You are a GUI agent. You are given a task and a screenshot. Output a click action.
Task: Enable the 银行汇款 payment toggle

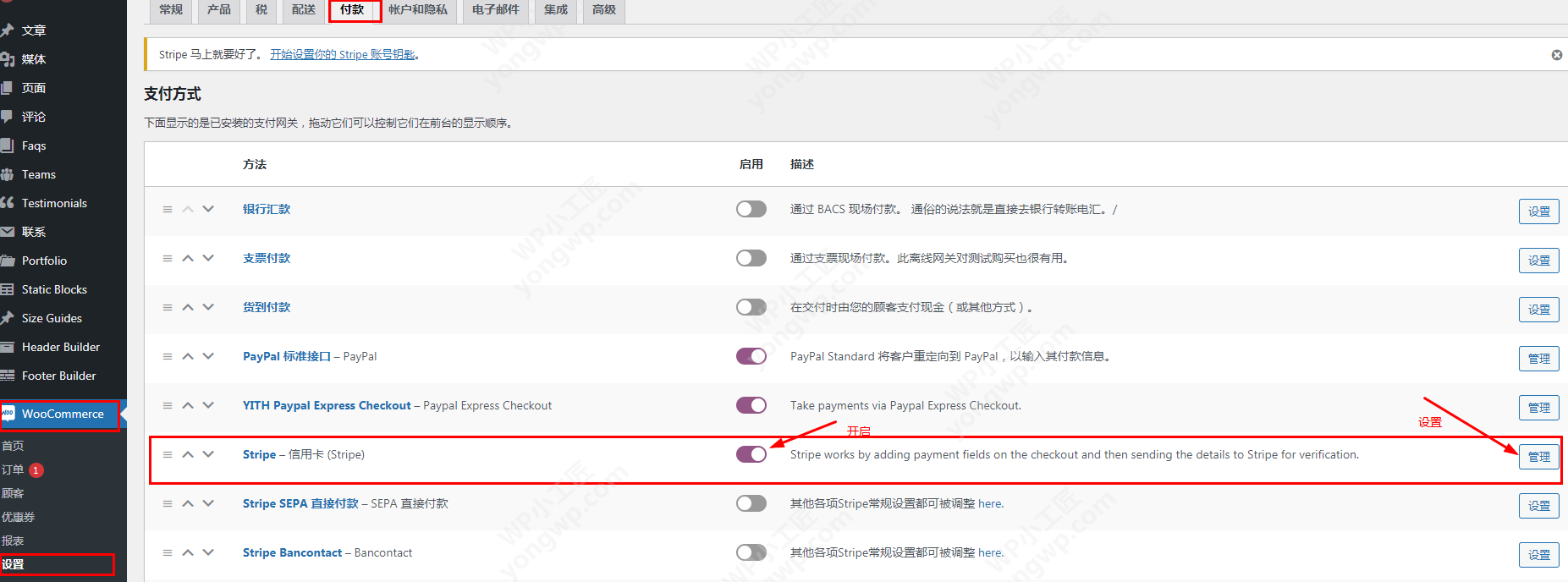751,209
